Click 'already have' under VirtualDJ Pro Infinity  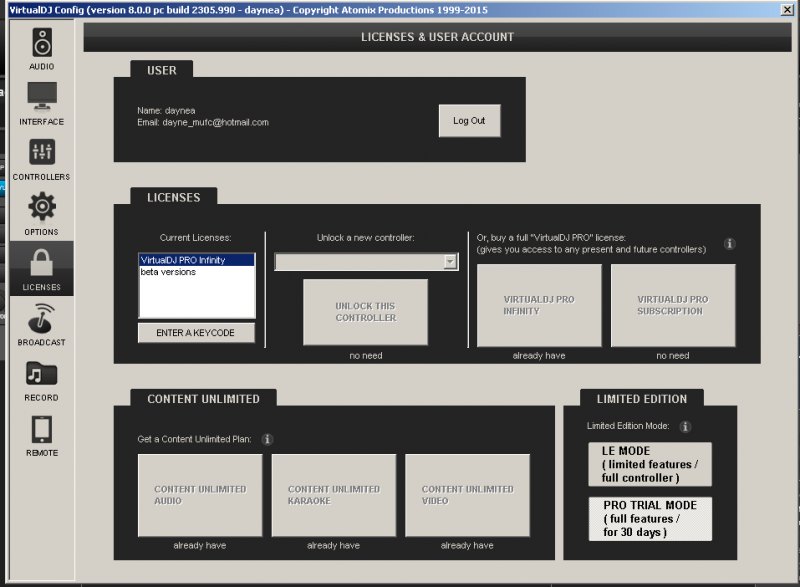[x=539, y=355]
